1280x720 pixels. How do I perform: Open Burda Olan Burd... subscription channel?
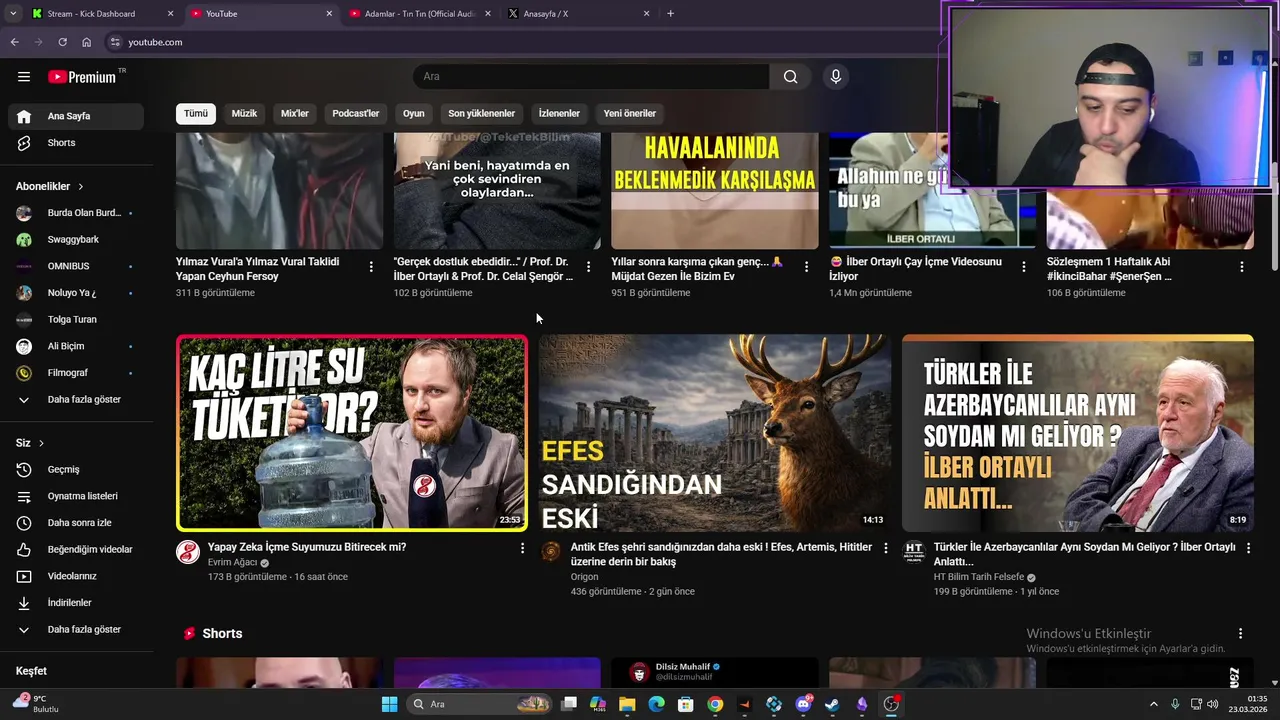[76, 213]
